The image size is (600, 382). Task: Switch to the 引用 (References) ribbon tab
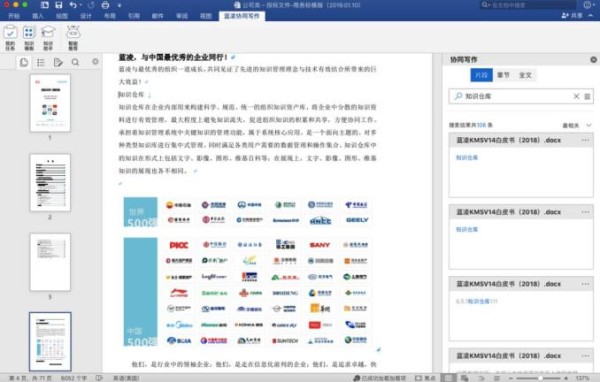[x=134, y=16]
